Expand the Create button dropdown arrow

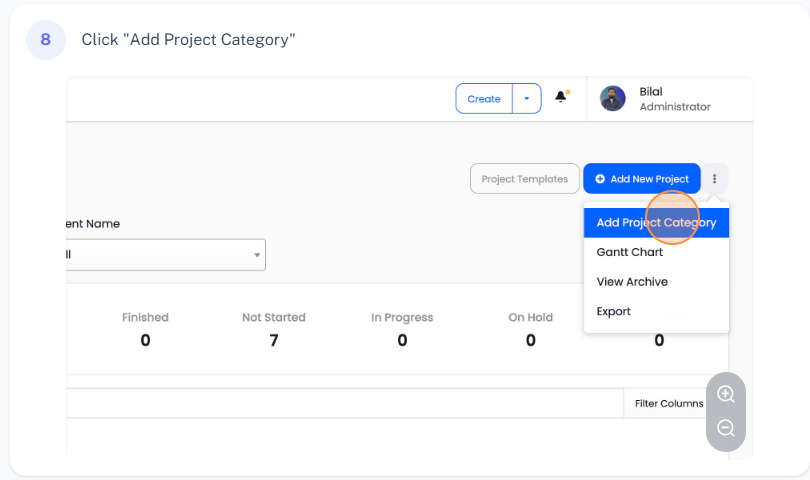click(x=527, y=99)
